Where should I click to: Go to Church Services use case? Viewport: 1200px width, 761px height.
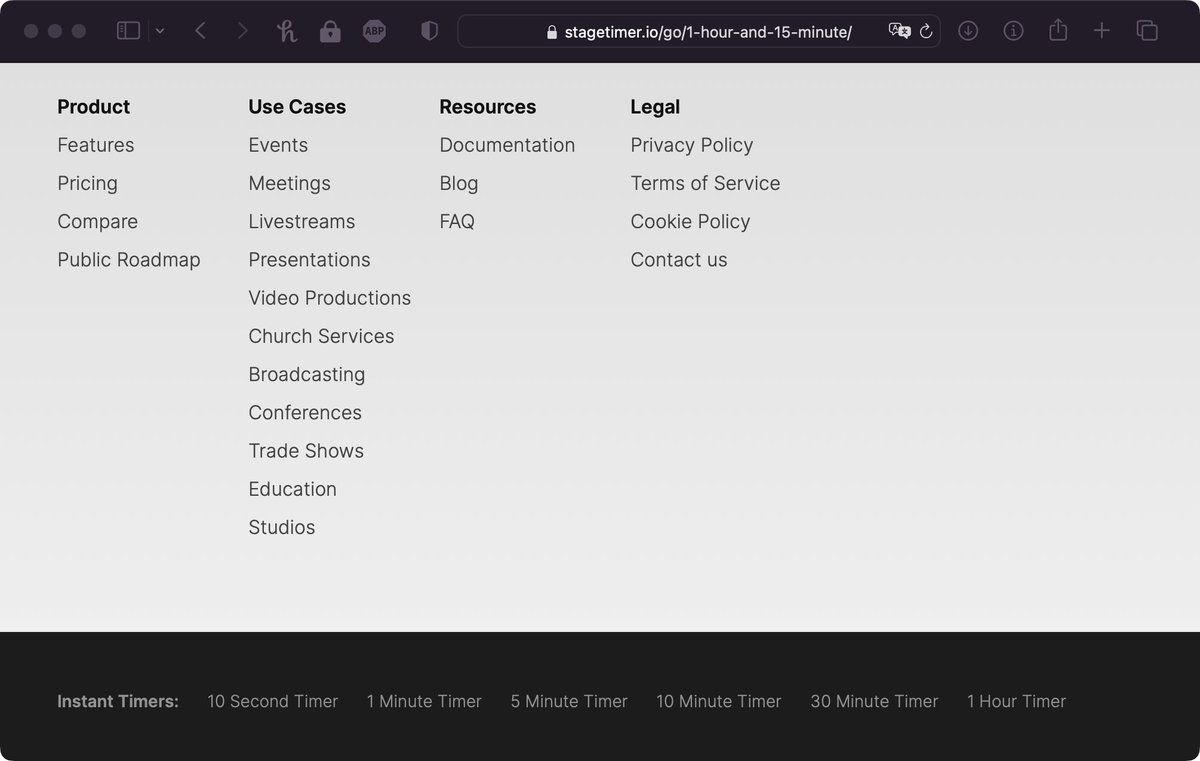tap(321, 336)
